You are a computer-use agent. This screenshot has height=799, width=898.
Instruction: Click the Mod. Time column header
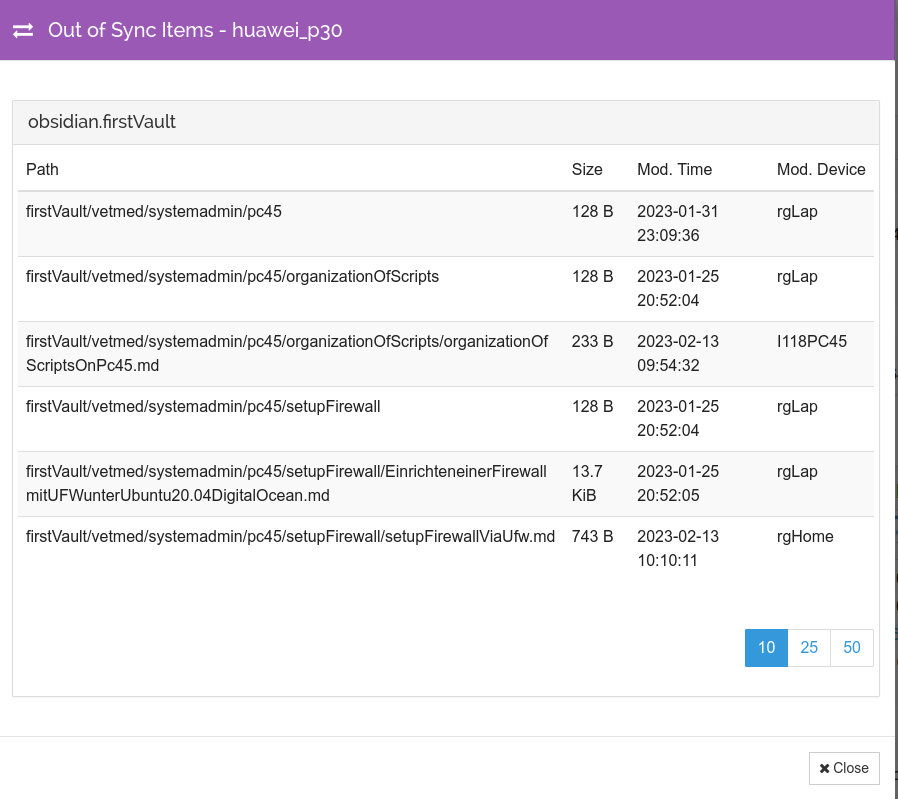675,170
